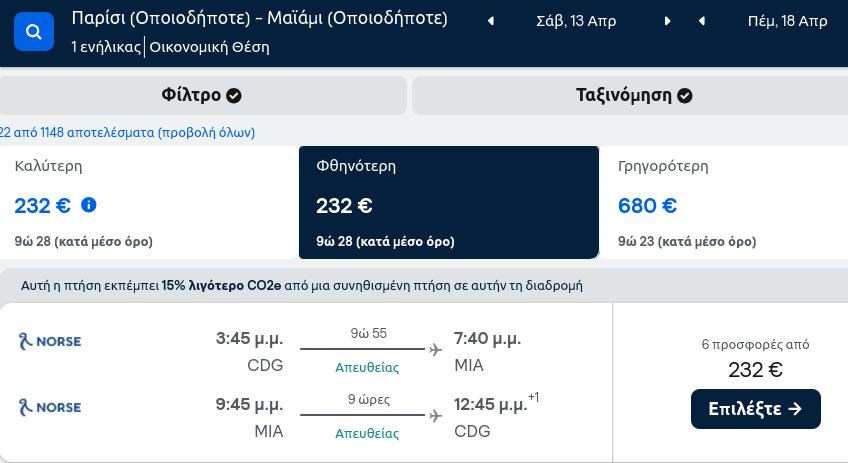Click the Παρίσι – Μαϊάμι route title
Screen dimensions: 848x463
pos(260,18)
